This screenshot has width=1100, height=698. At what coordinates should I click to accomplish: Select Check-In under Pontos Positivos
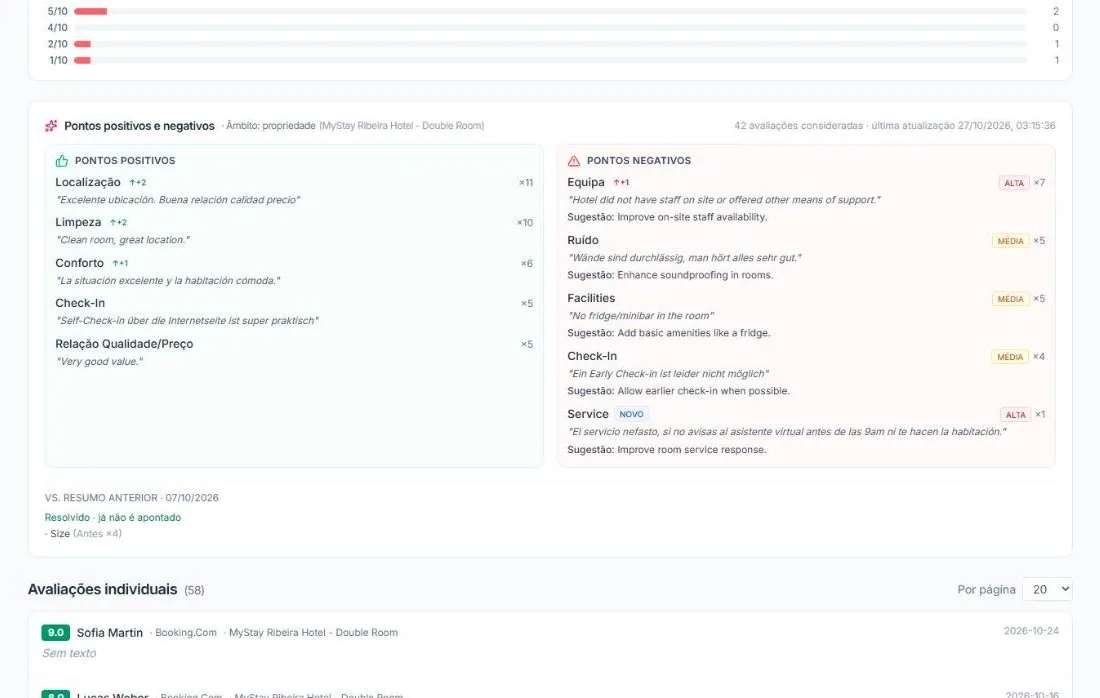(x=80, y=303)
